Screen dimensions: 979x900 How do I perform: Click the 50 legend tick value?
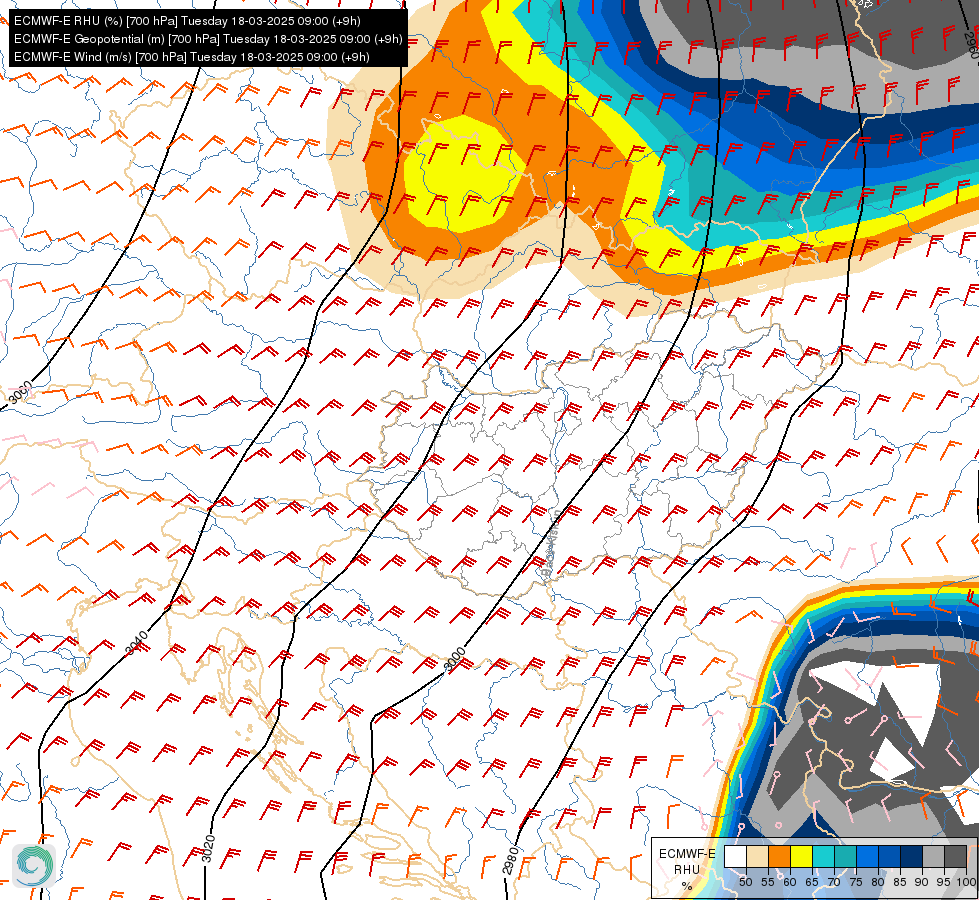(745, 882)
